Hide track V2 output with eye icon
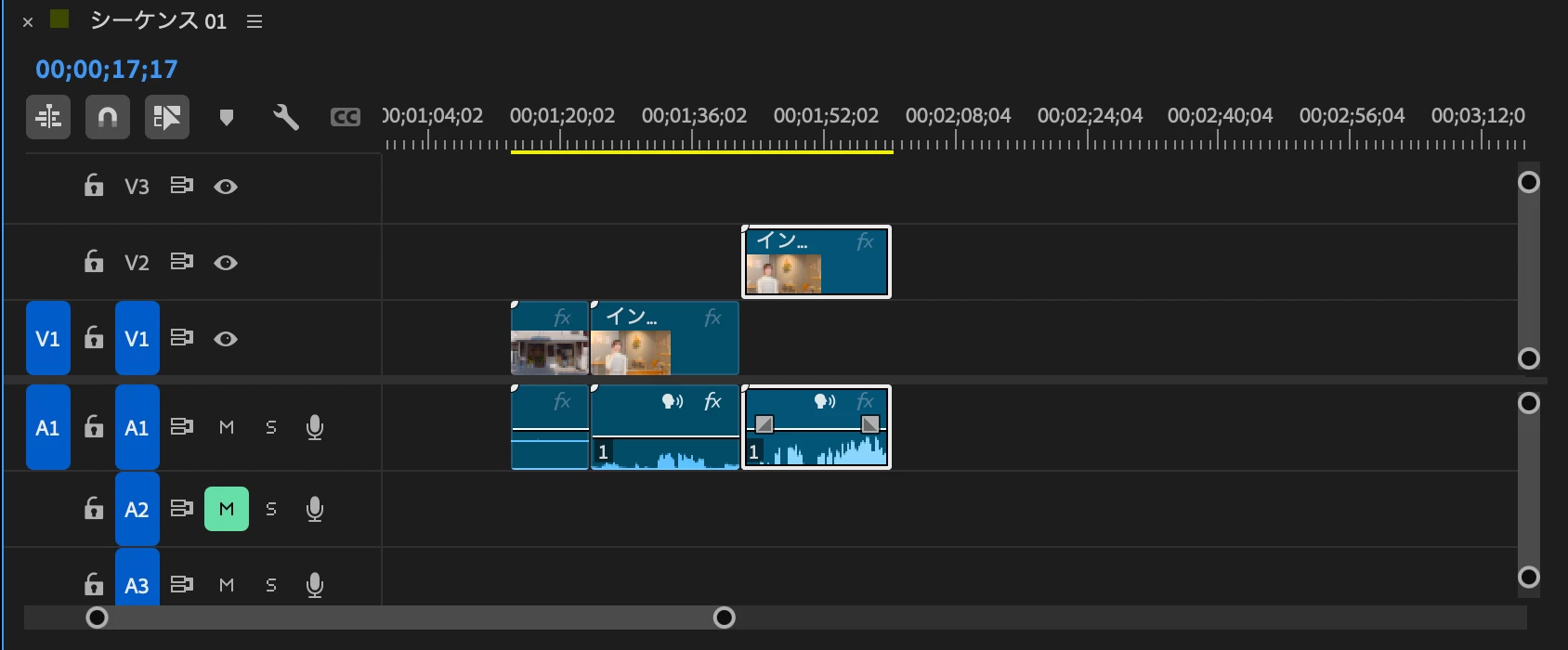The image size is (1568, 650). [x=226, y=263]
